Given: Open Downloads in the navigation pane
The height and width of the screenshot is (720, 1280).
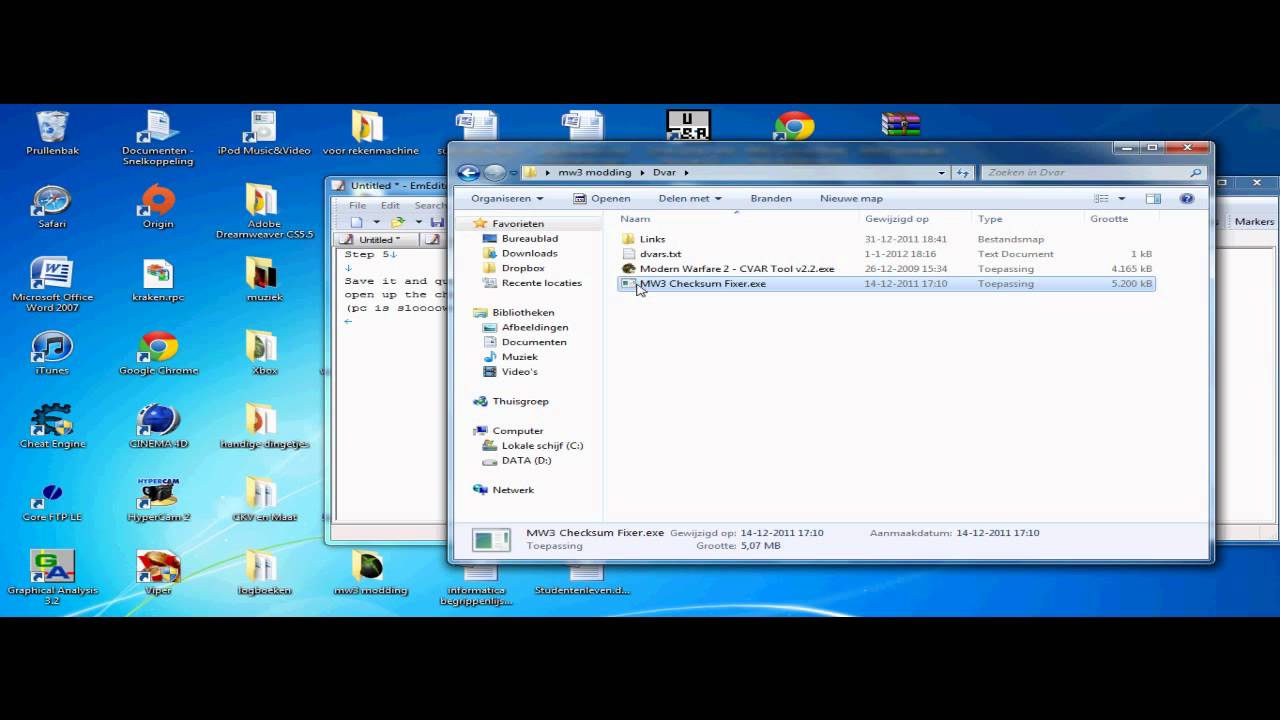Looking at the screenshot, I should 529,253.
